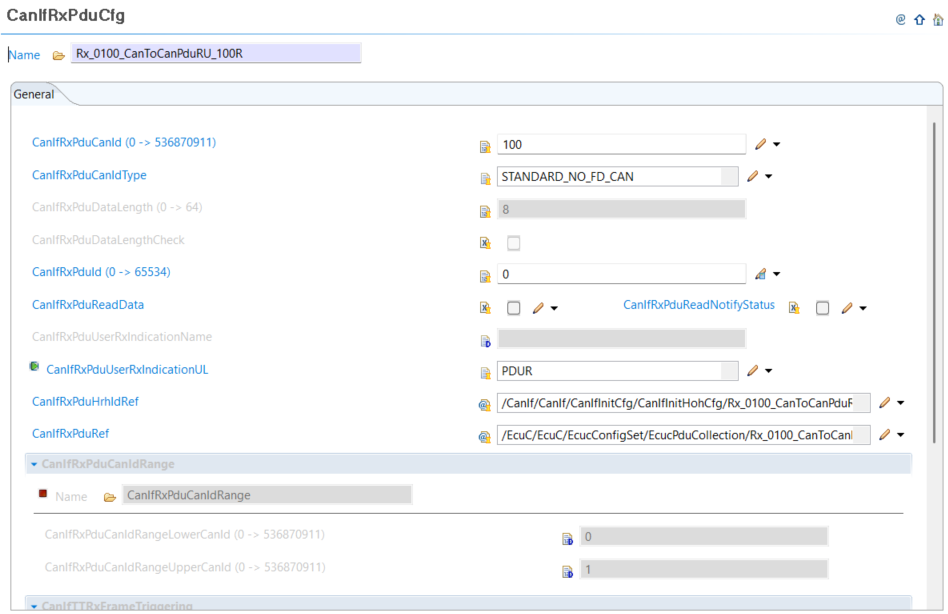Click the CanIfRxPduHrhIdRef label link
948x614 pixels.
pyautogui.click(x=85, y=402)
